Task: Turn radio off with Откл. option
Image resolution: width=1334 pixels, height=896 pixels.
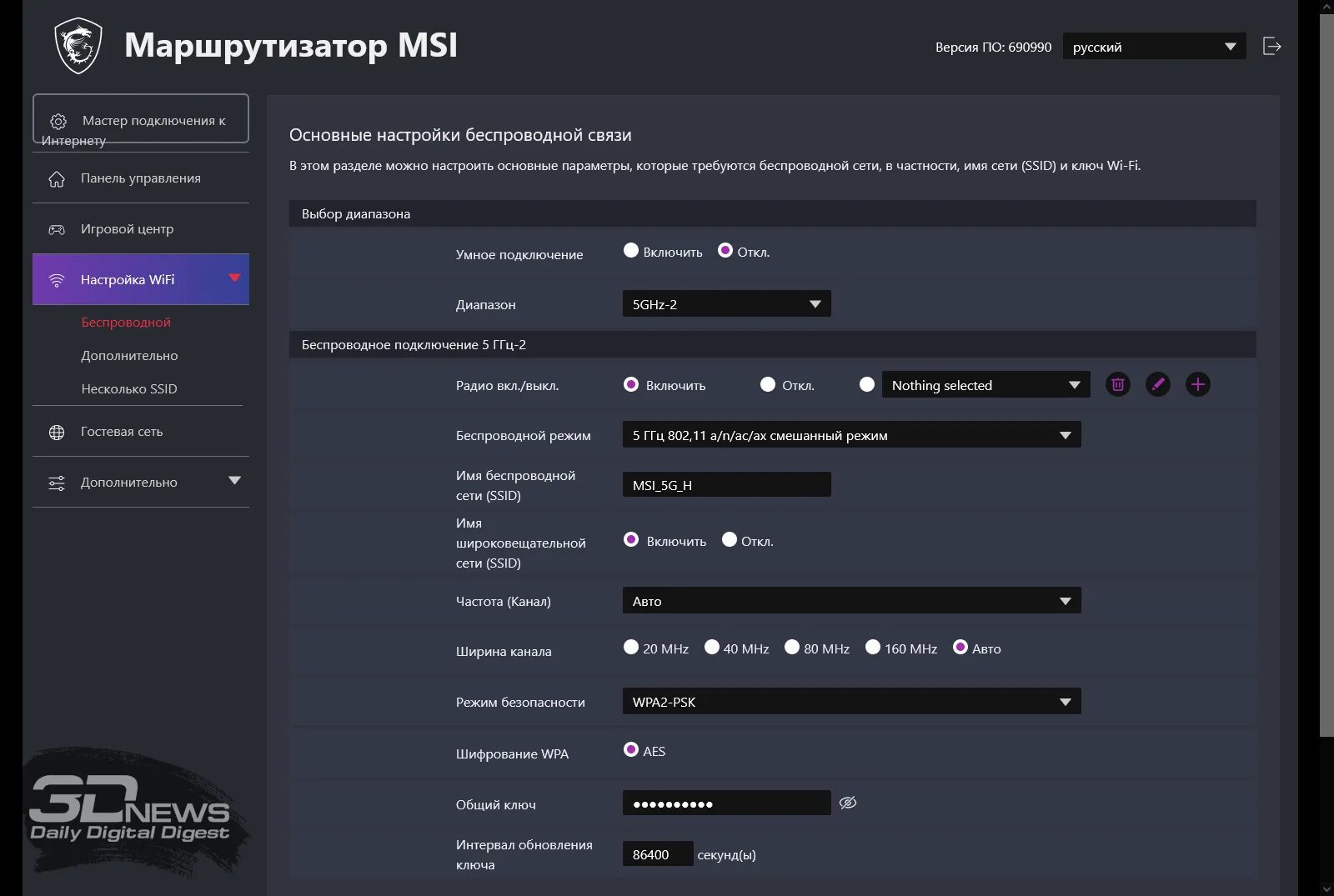Action: (768, 384)
